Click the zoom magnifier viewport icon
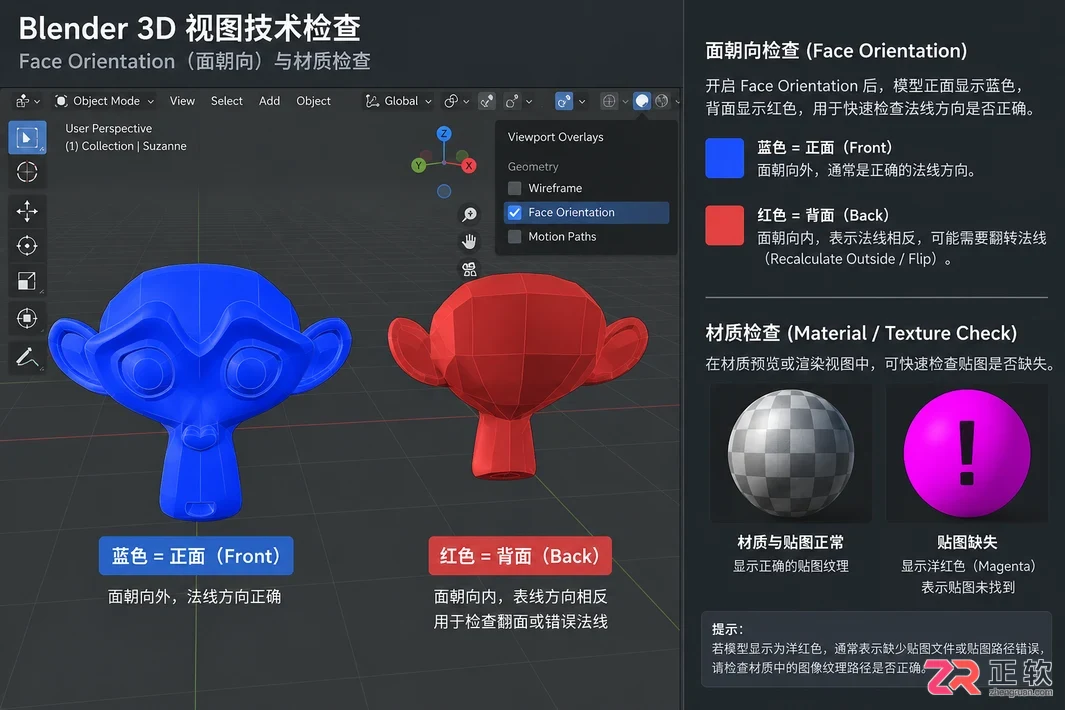1065x710 pixels. click(x=469, y=215)
